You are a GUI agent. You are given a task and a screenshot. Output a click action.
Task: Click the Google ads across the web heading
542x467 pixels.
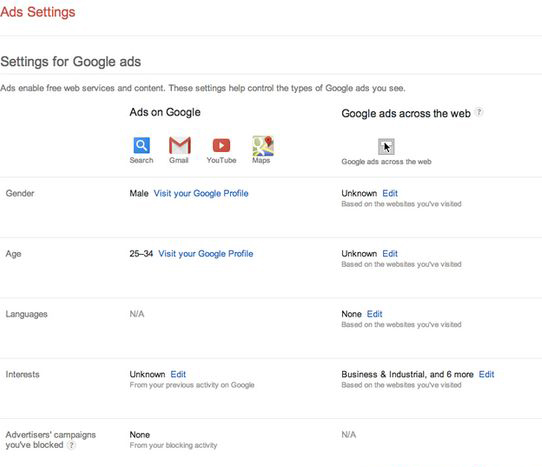point(406,113)
